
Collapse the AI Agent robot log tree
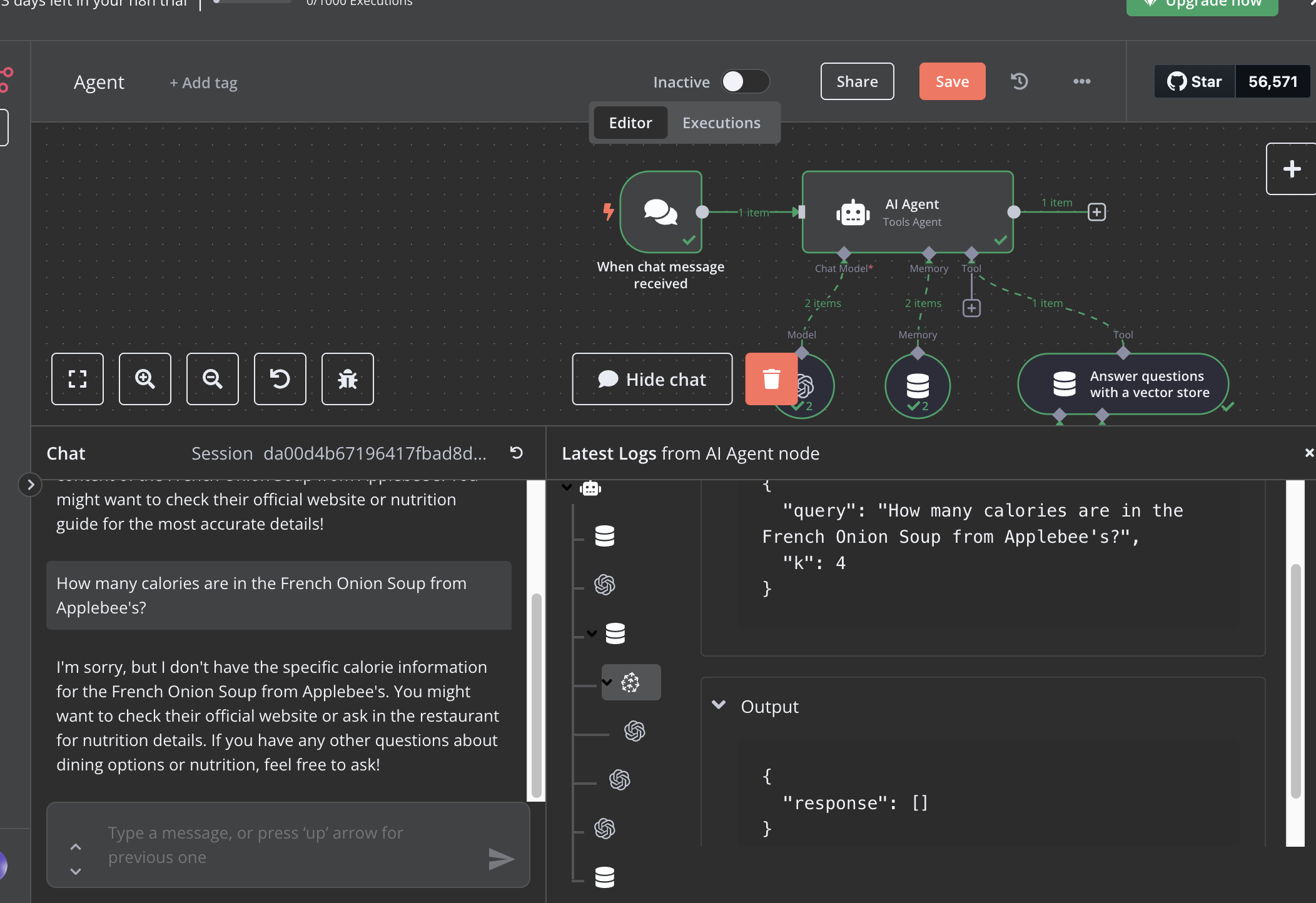point(567,488)
